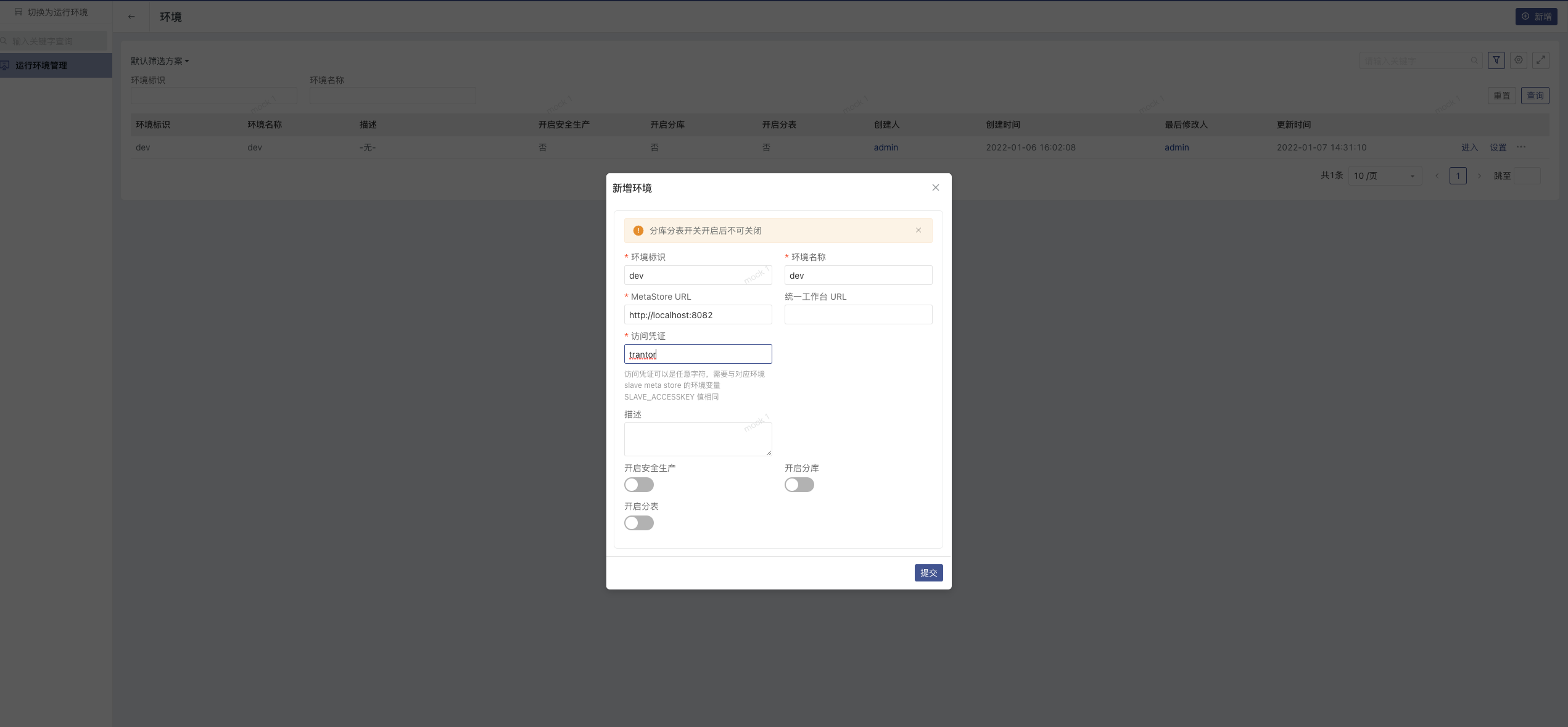Submit the form with 提交 button

click(x=928, y=573)
